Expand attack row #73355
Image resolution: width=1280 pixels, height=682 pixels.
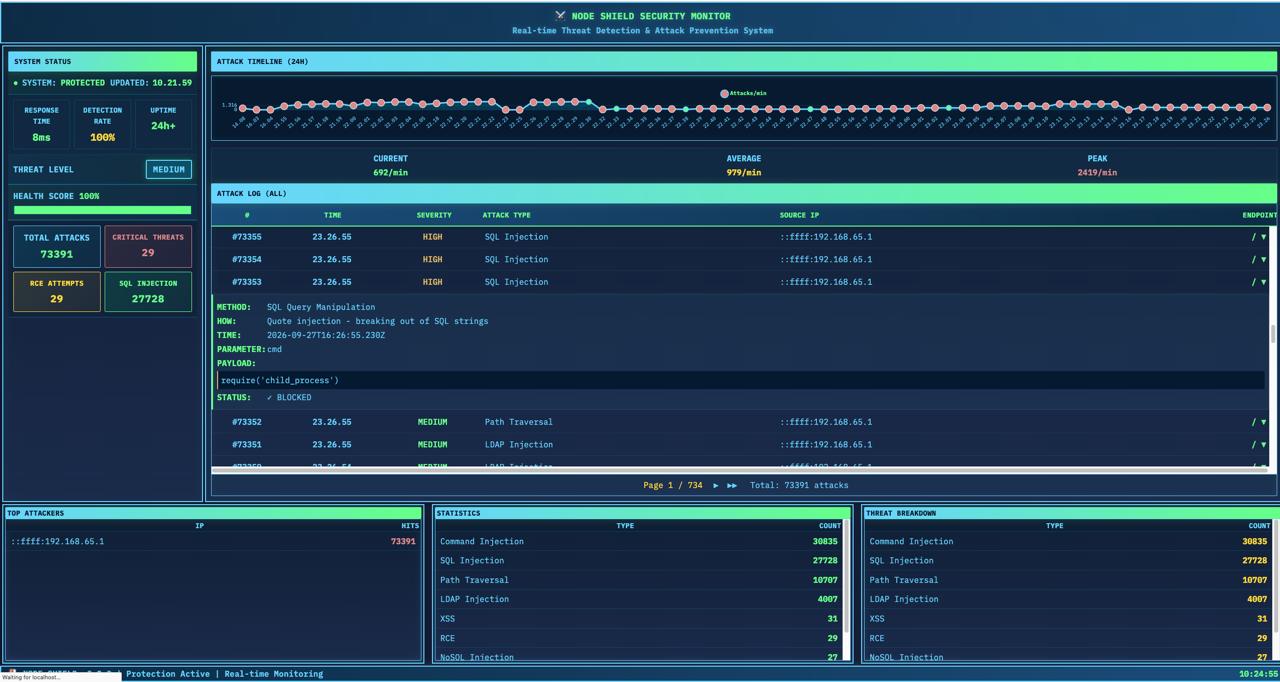point(1263,237)
